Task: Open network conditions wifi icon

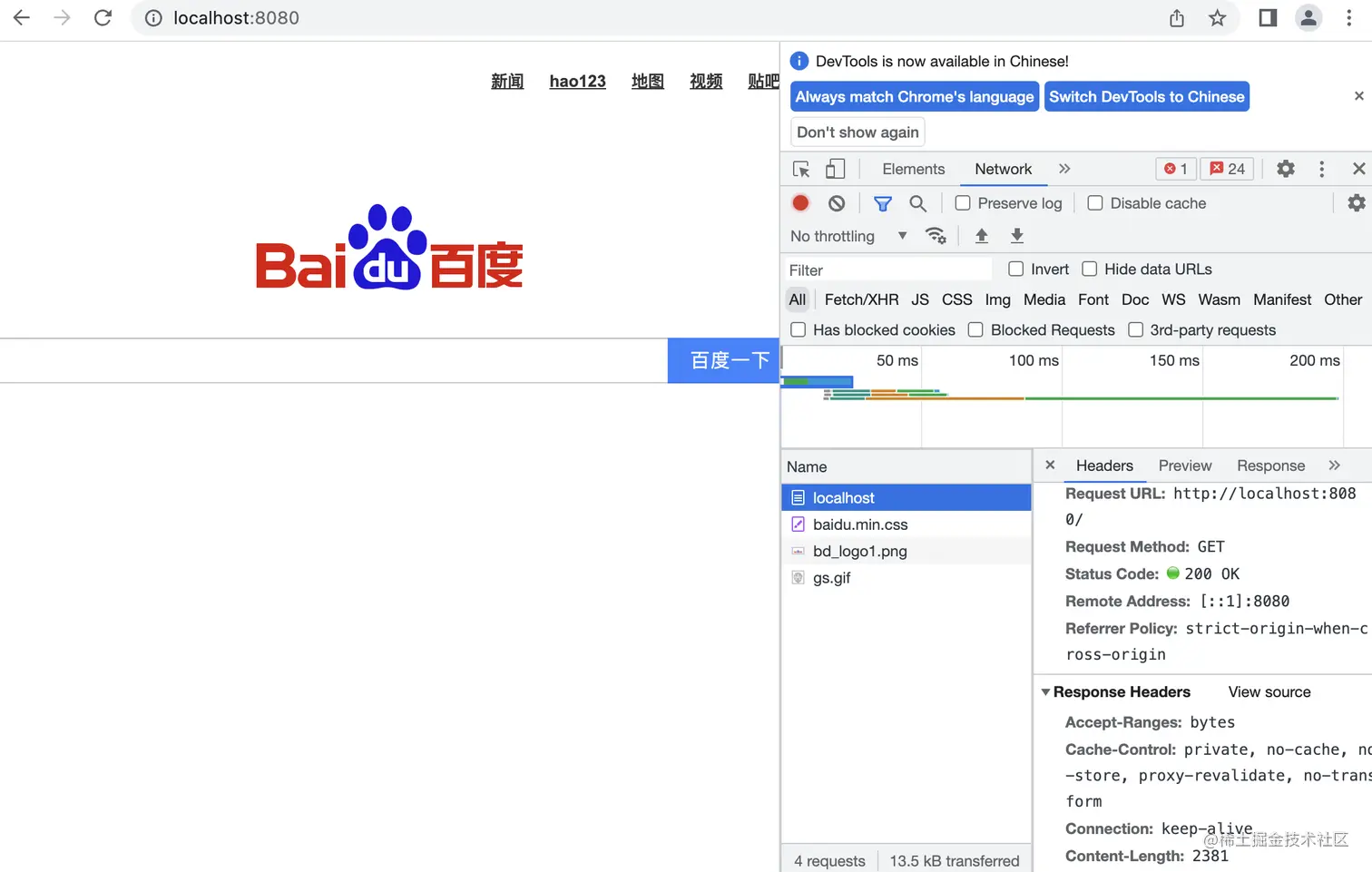Action: tap(936, 236)
